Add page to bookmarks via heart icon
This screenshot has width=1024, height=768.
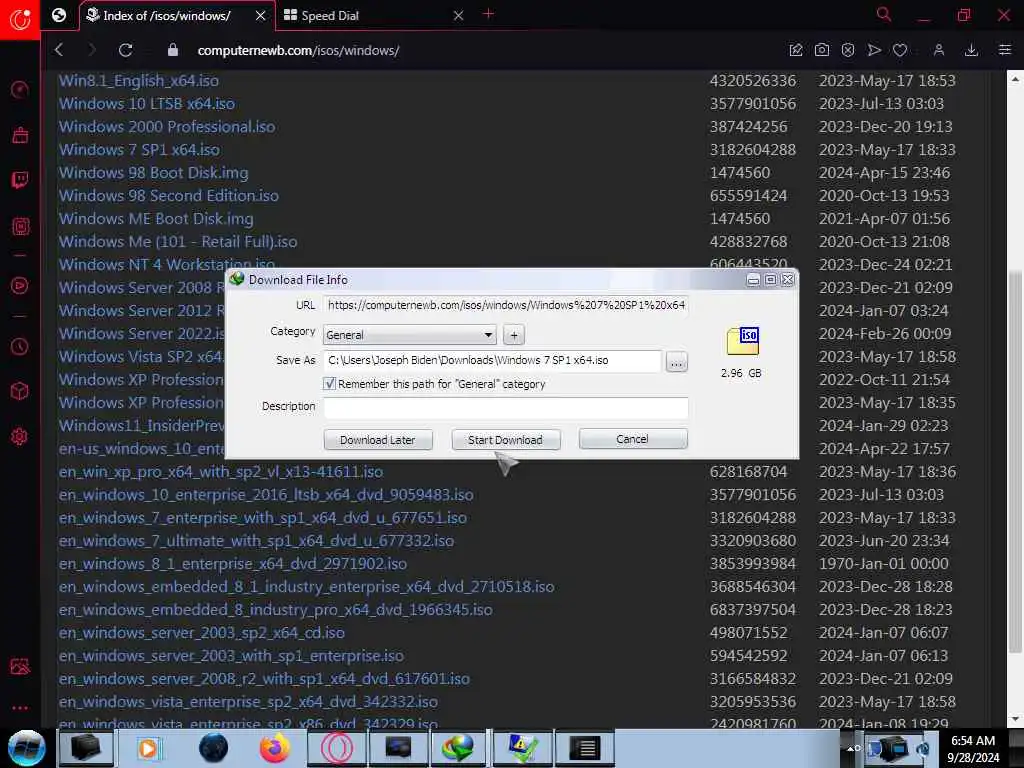pyautogui.click(x=900, y=50)
